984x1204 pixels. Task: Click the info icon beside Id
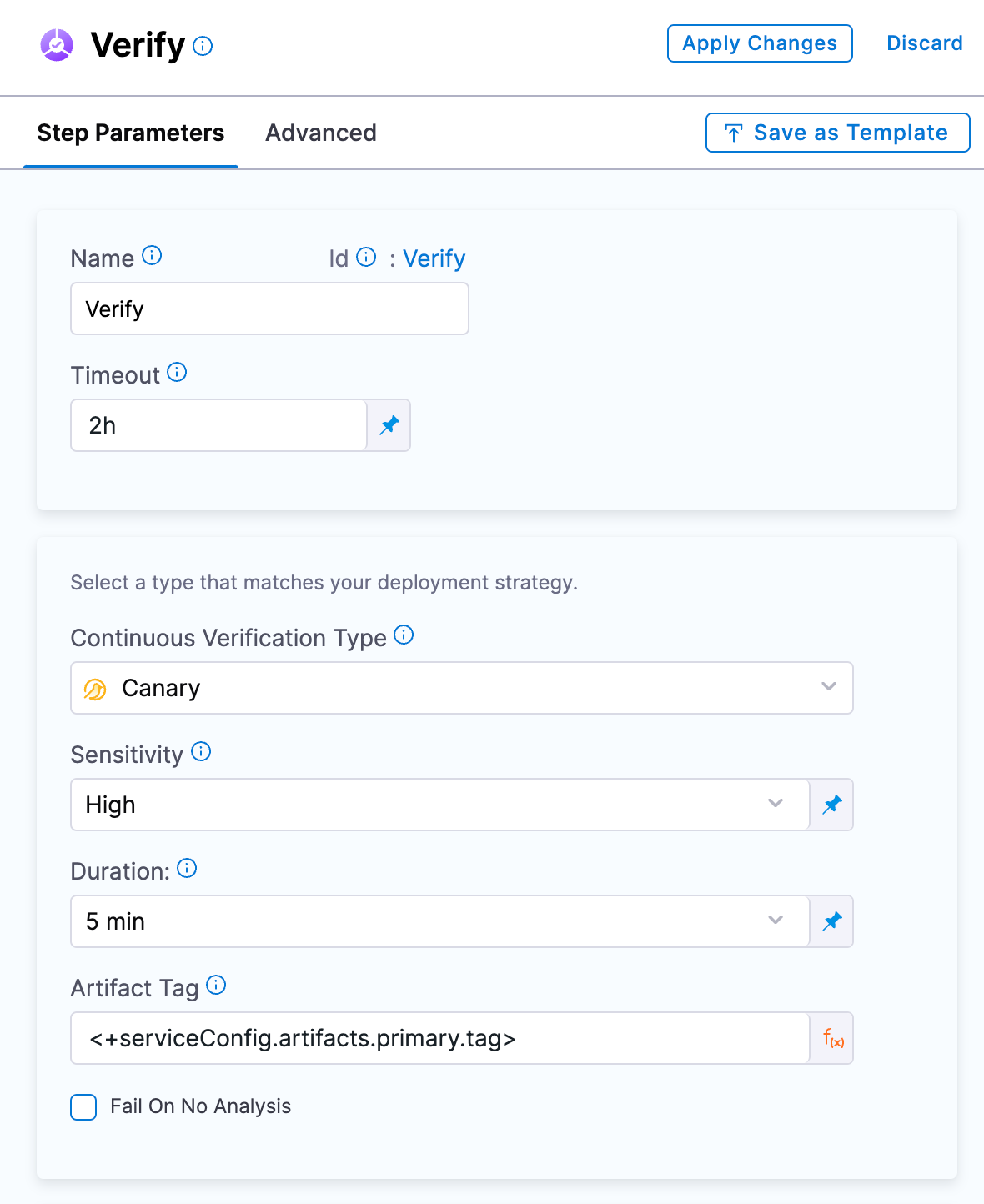(x=367, y=258)
